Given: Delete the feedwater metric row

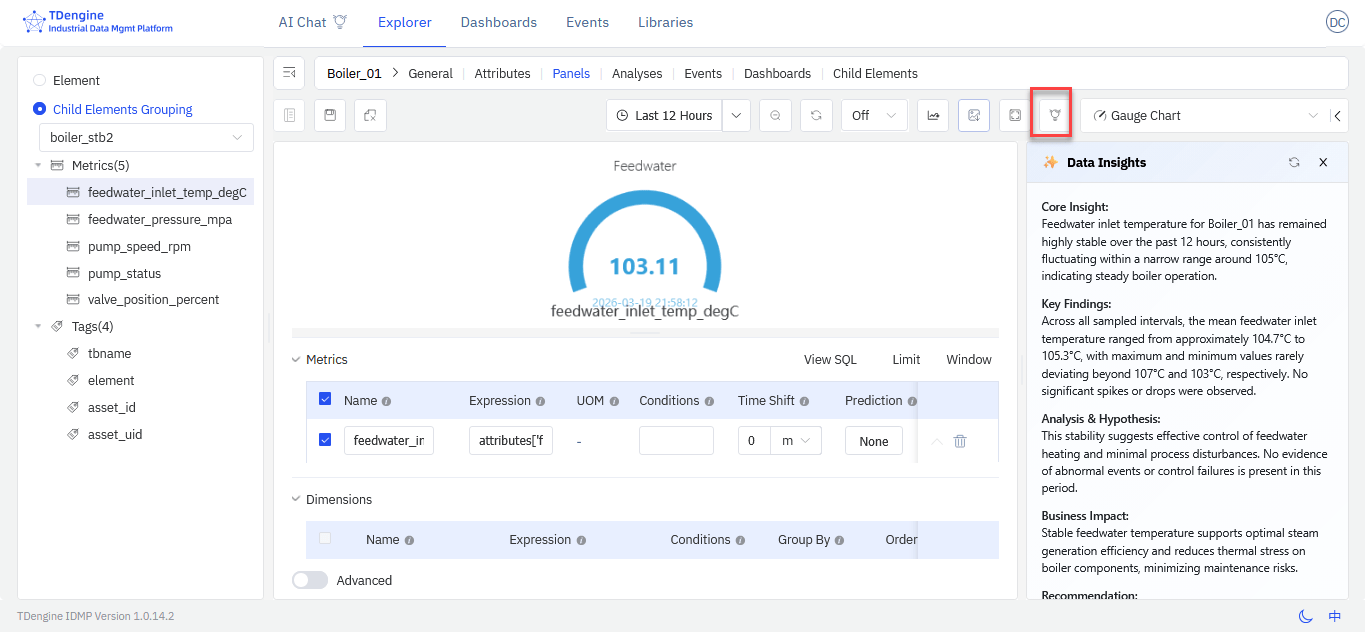Looking at the screenshot, I should click(960, 441).
